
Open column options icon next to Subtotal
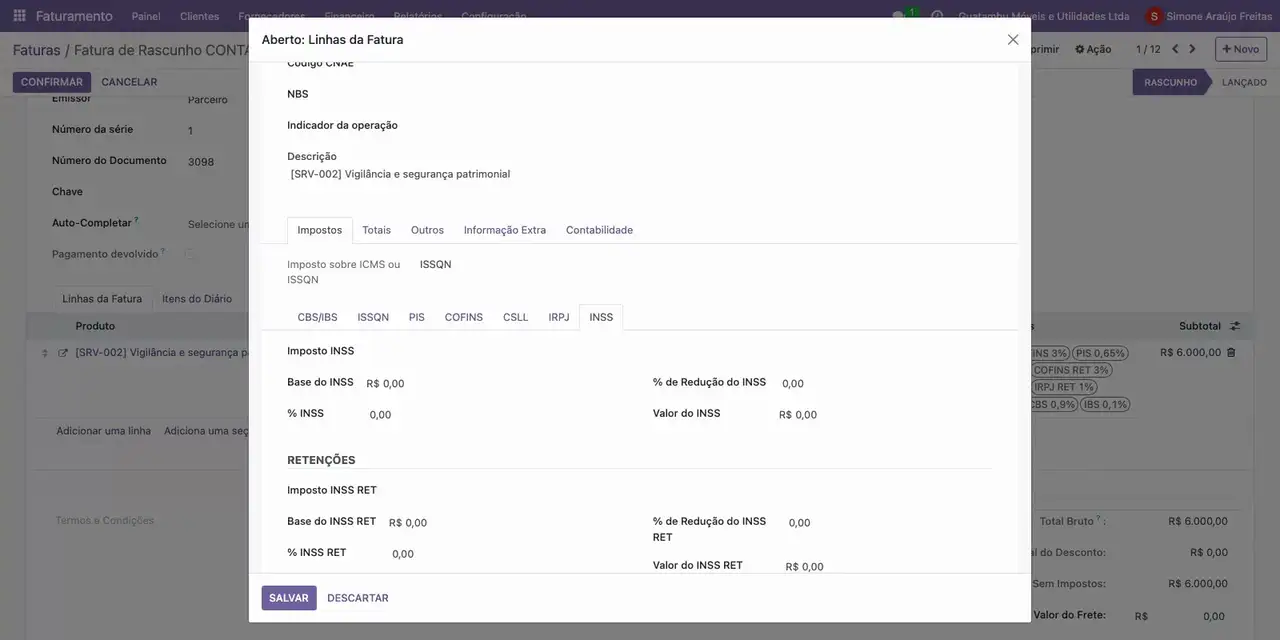click(x=1235, y=326)
